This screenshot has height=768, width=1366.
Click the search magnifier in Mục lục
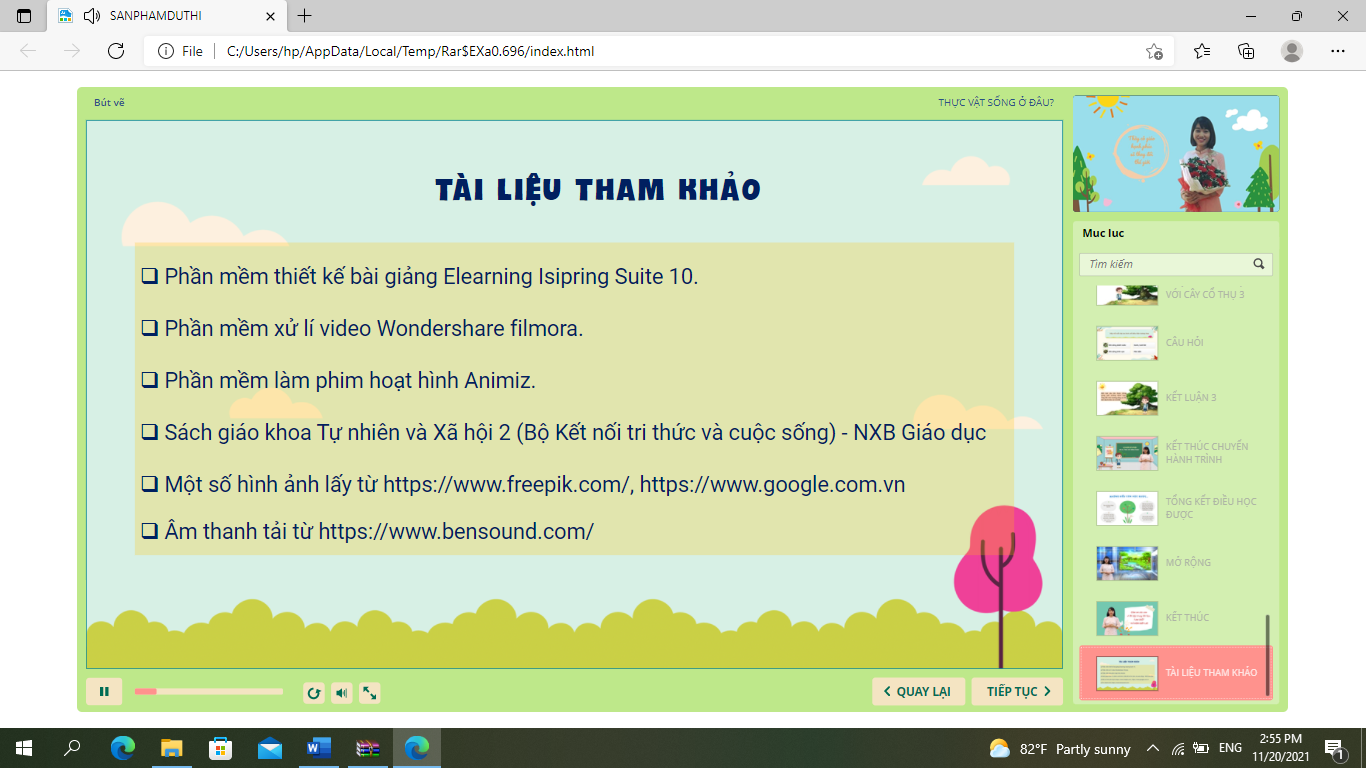pos(1259,265)
